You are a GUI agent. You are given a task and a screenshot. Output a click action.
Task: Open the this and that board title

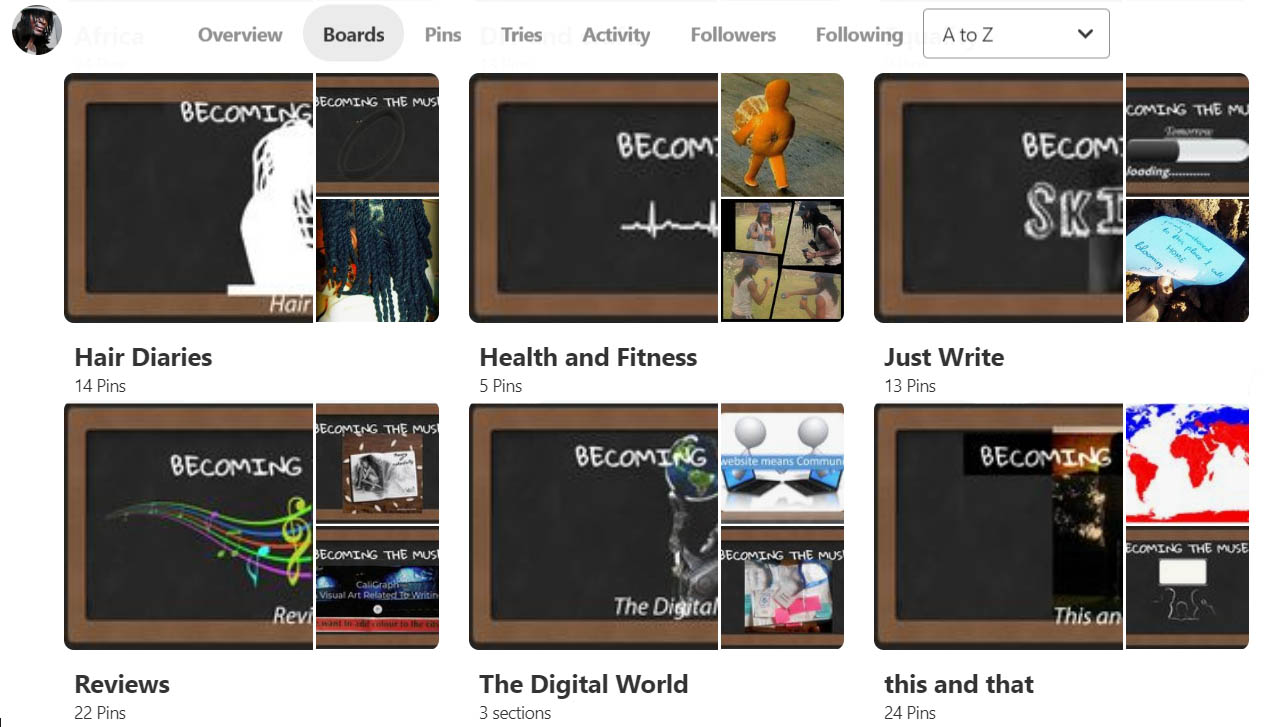pyautogui.click(x=958, y=684)
